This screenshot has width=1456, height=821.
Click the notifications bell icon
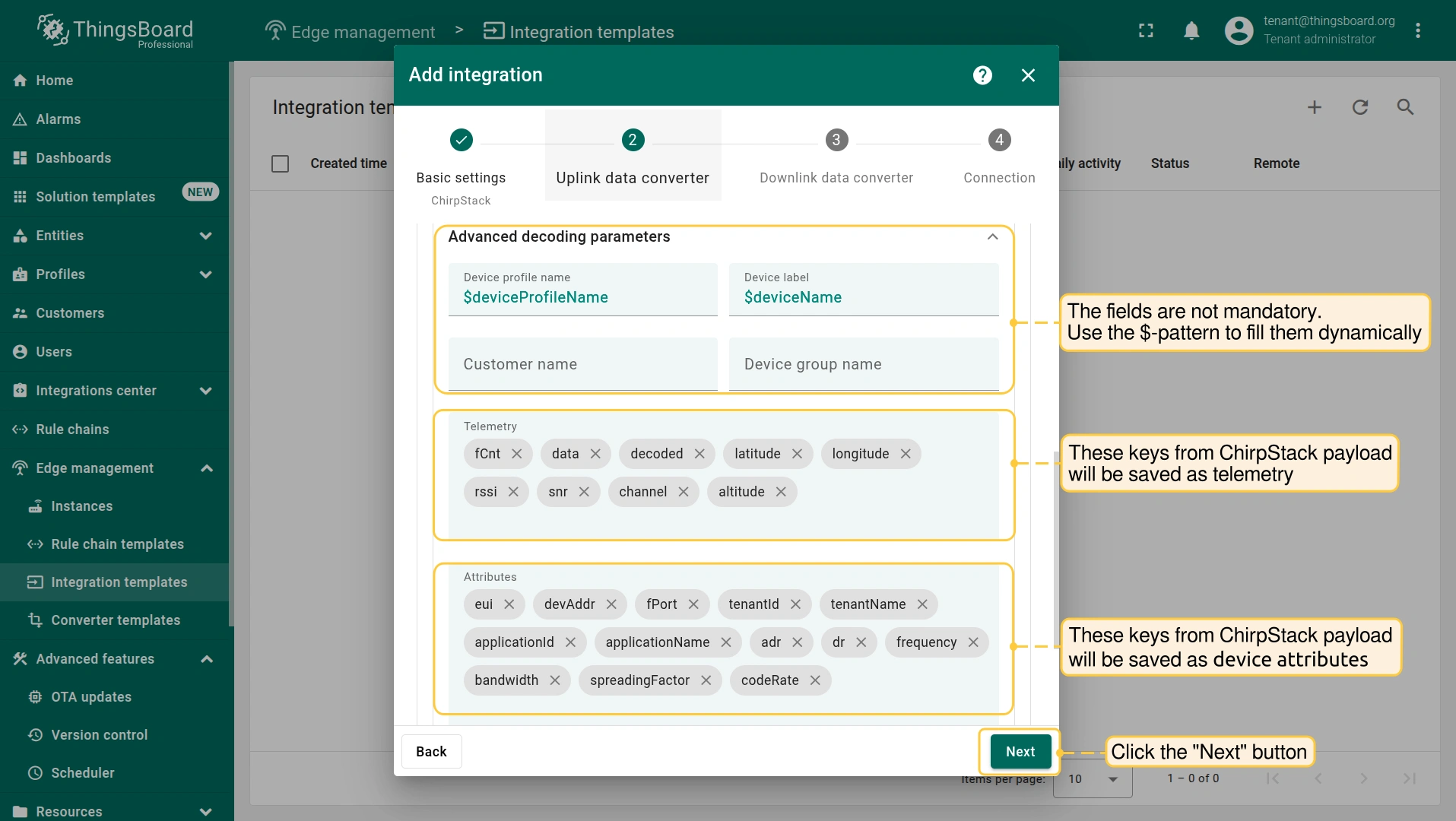click(x=1191, y=30)
